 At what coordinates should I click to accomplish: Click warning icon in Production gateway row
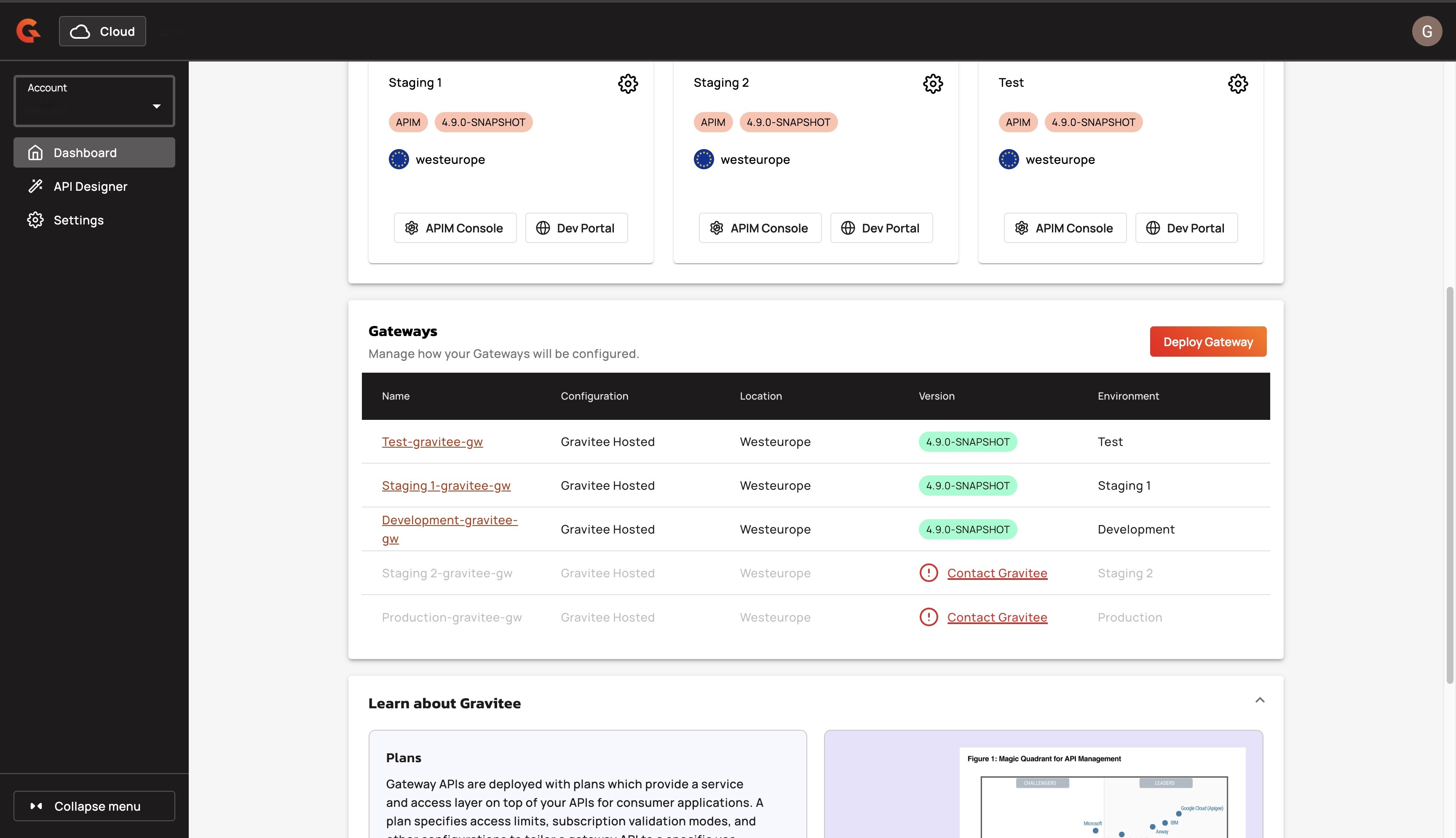(928, 617)
